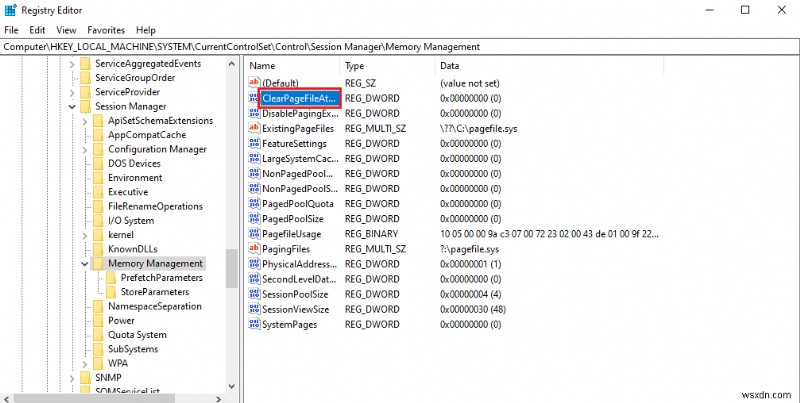Select the StoreParameters folder icon
Screen dimensions: 800x403
(111, 292)
